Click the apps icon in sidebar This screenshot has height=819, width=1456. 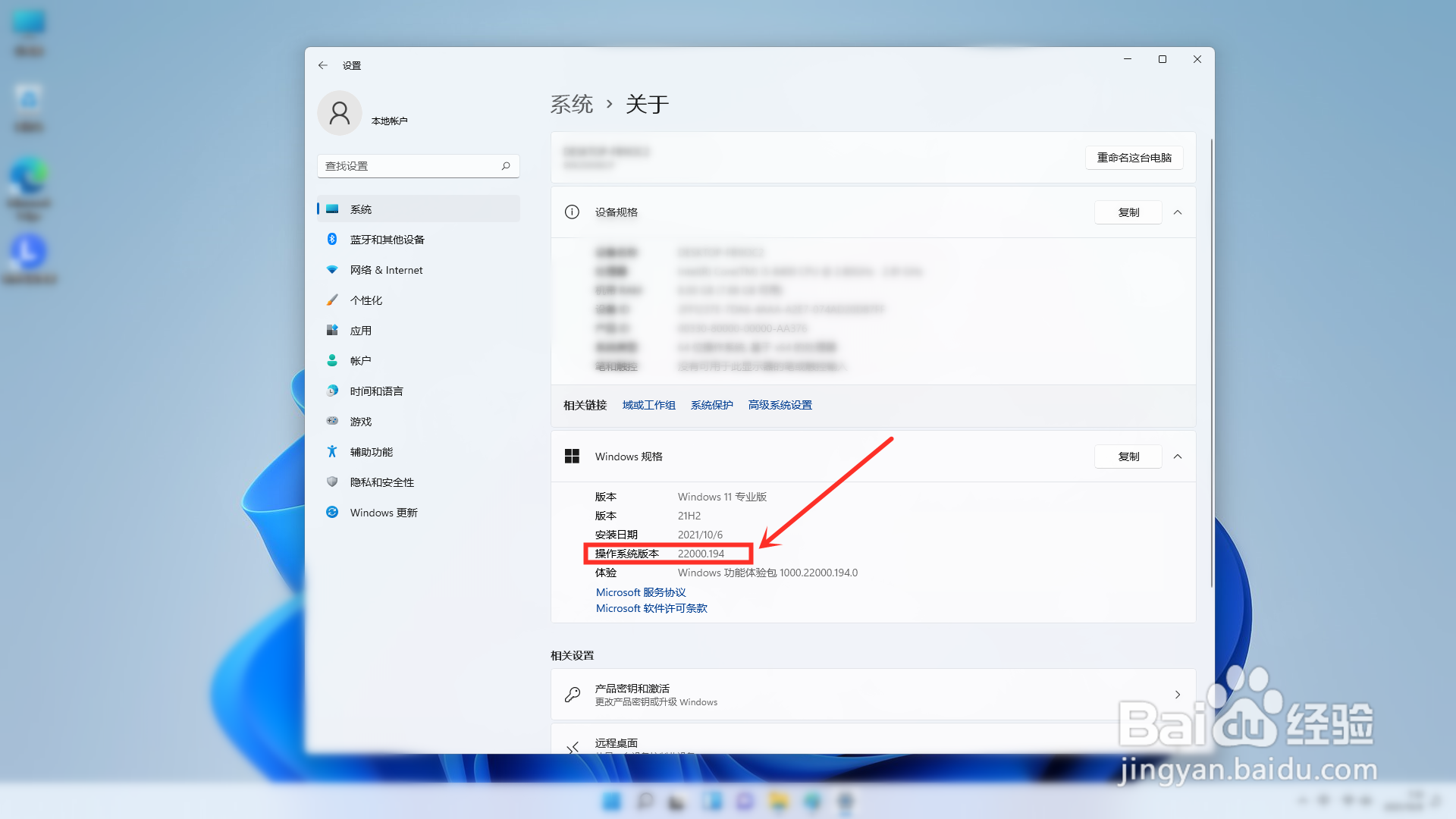(x=332, y=330)
